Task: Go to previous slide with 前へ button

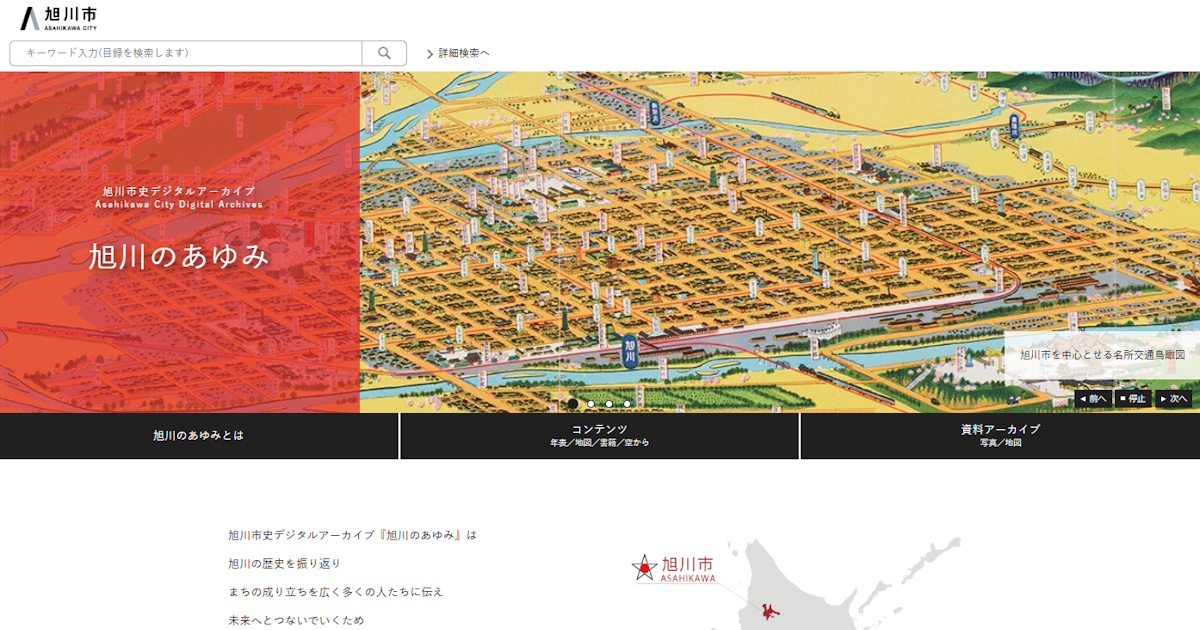Action: pos(1093,398)
